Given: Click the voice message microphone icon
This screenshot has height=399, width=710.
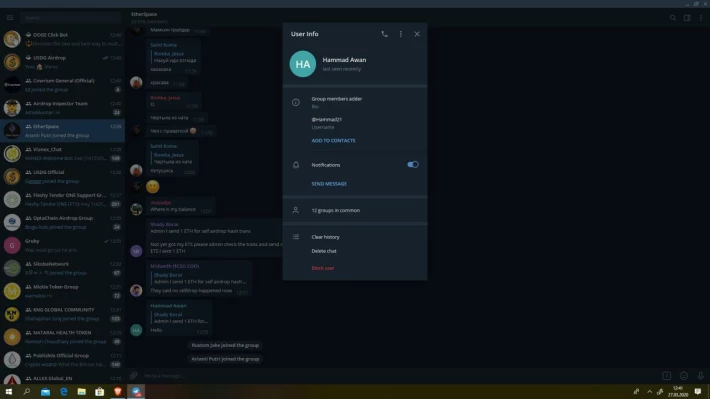Looking at the screenshot, I should point(700,375).
